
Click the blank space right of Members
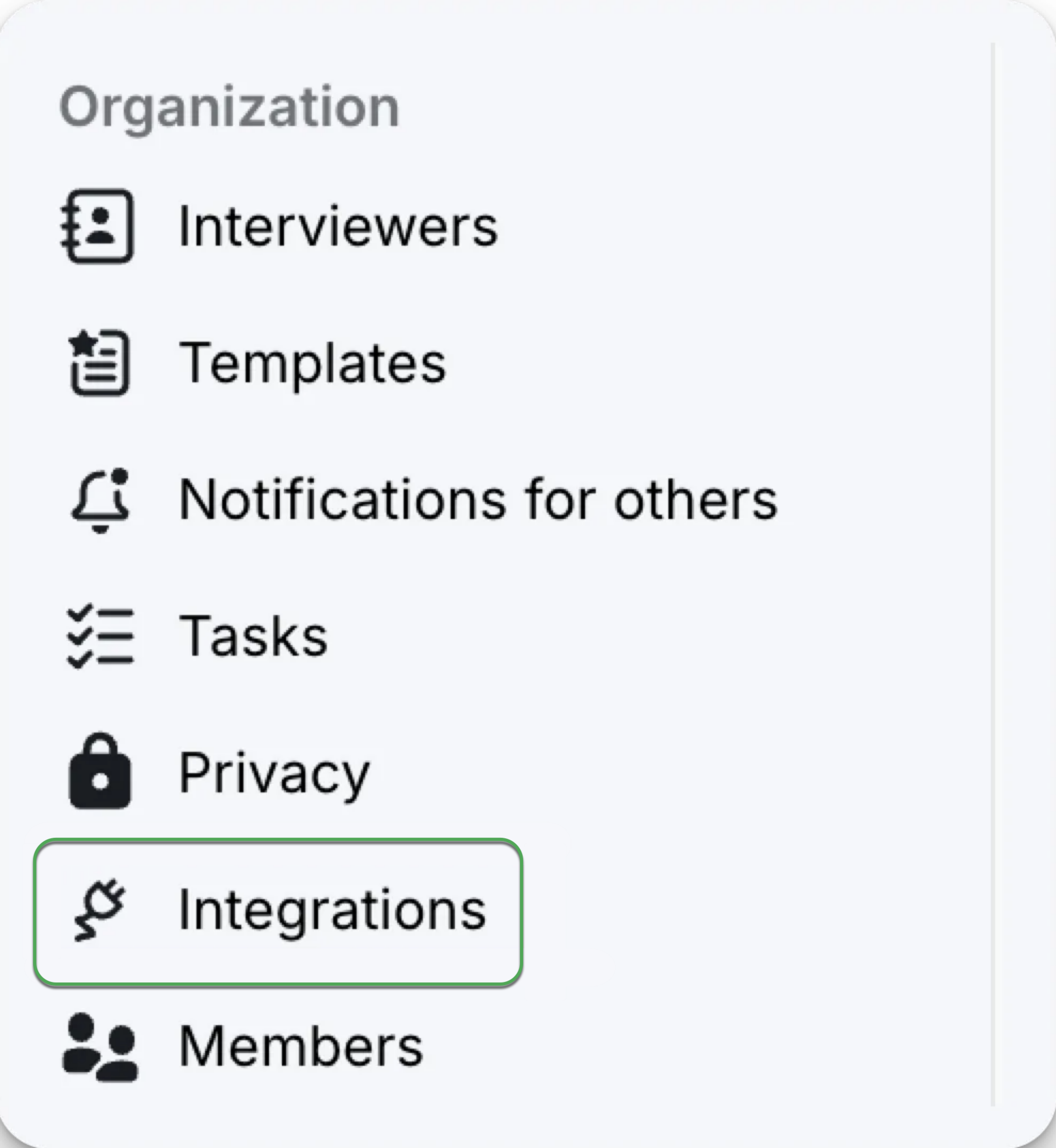686,1046
